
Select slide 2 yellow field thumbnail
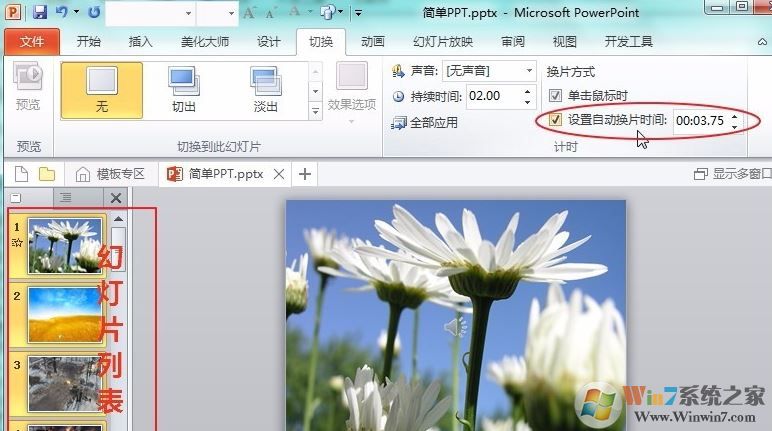coord(65,315)
